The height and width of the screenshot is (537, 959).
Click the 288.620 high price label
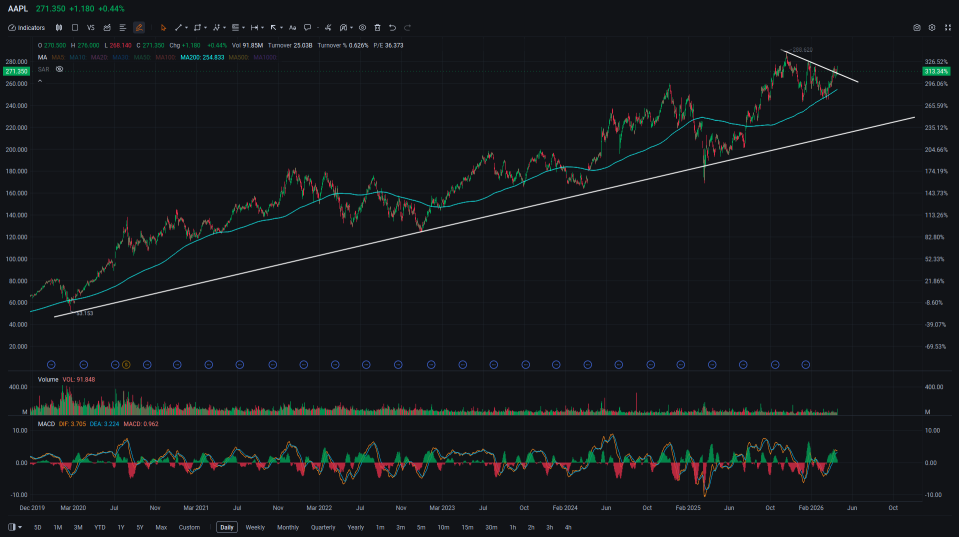click(802, 50)
